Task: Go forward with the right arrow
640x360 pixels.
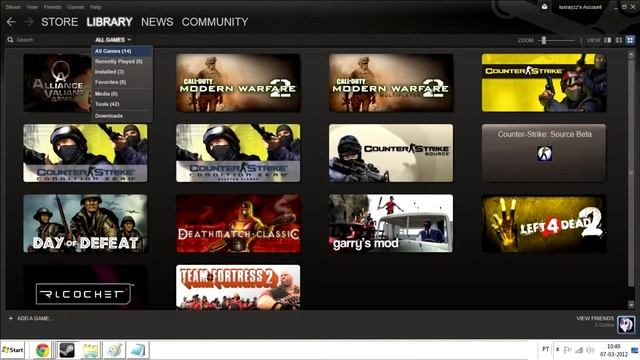Action: click(x=29, y=22)
